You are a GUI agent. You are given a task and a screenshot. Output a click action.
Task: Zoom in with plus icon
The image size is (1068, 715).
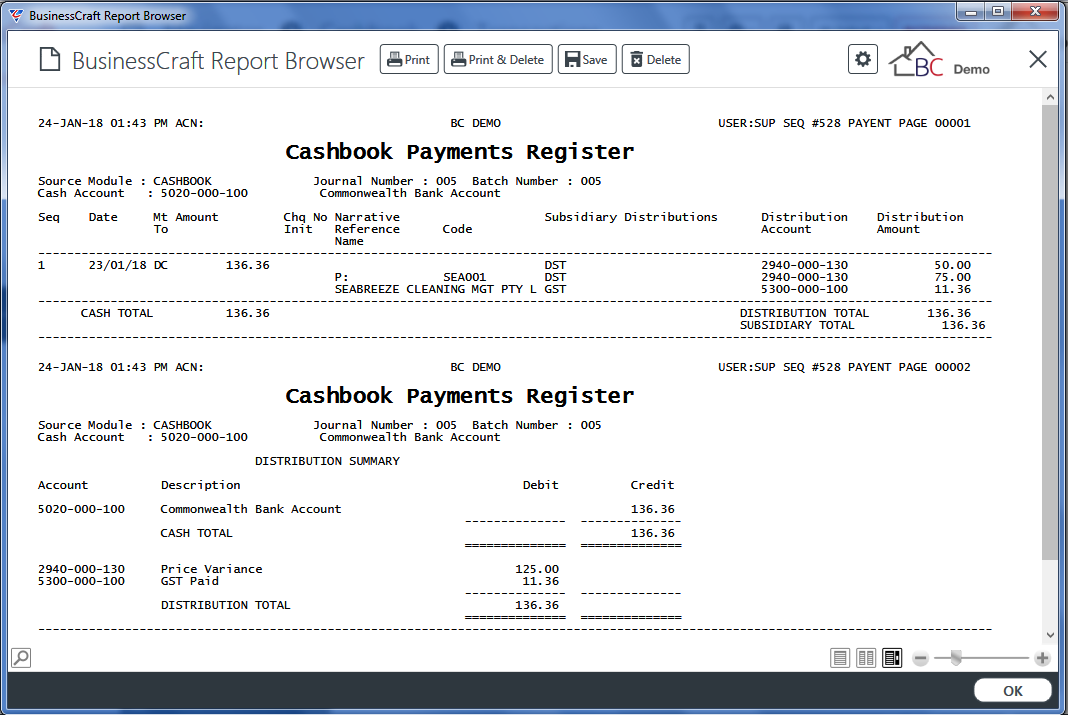1042,658
